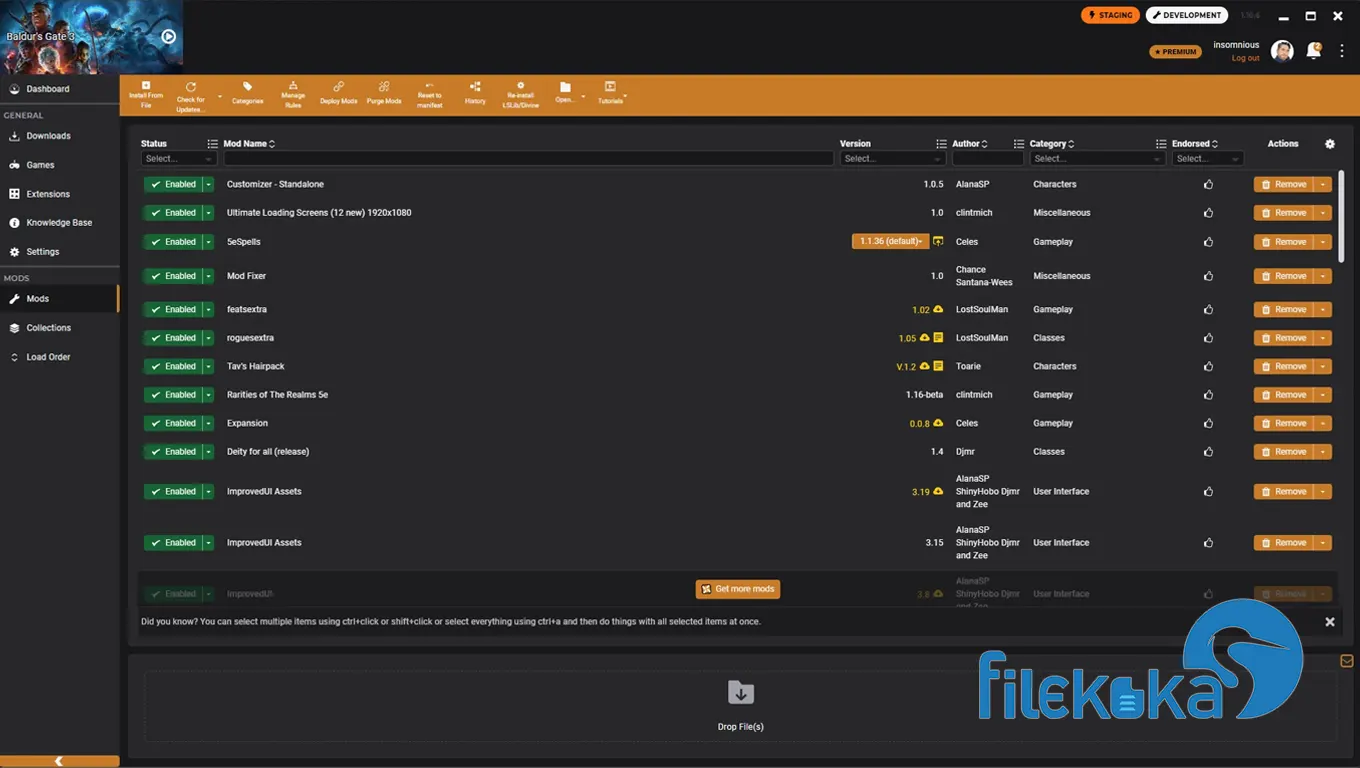Remove the Ultimate Loading Screens mod

1284,213
